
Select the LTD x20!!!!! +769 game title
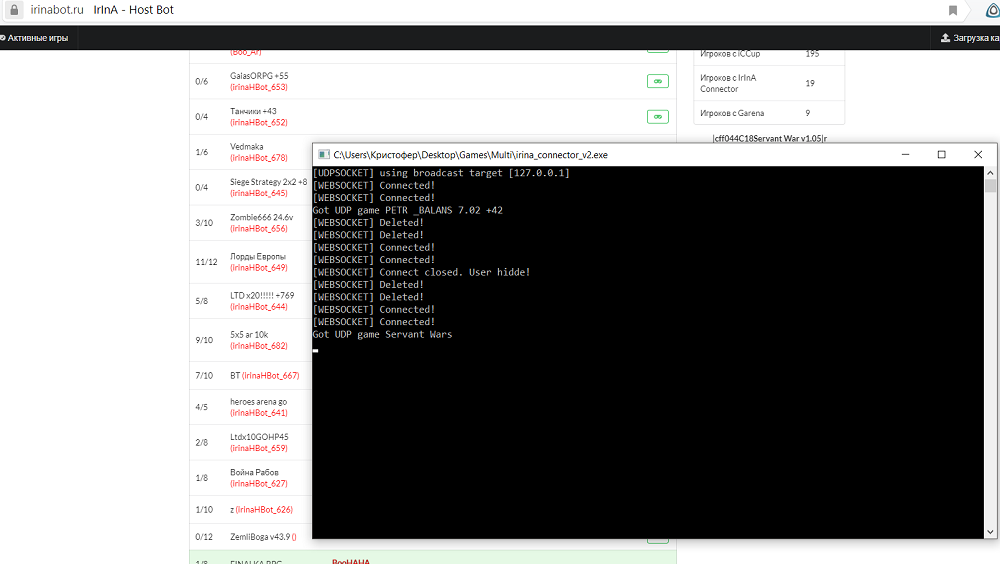point(262,295)
